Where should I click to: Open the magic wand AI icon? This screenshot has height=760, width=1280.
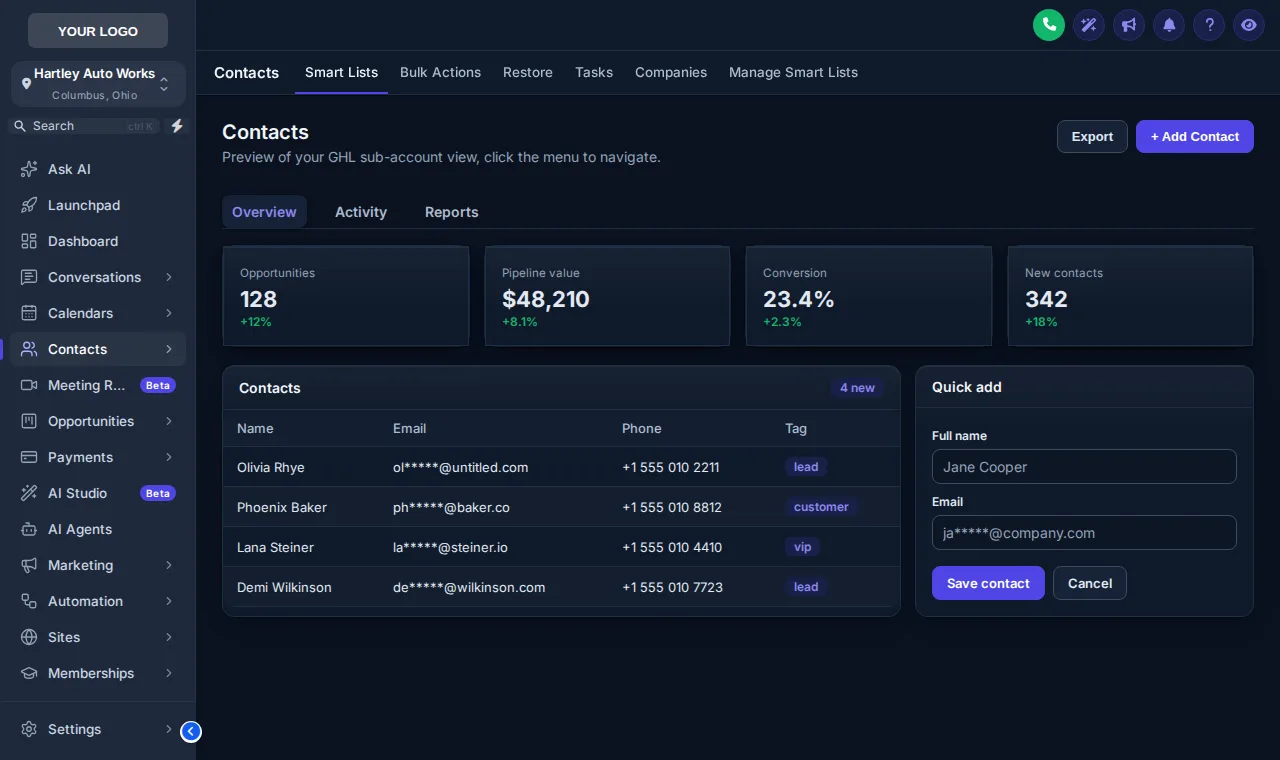(1088, 25)
